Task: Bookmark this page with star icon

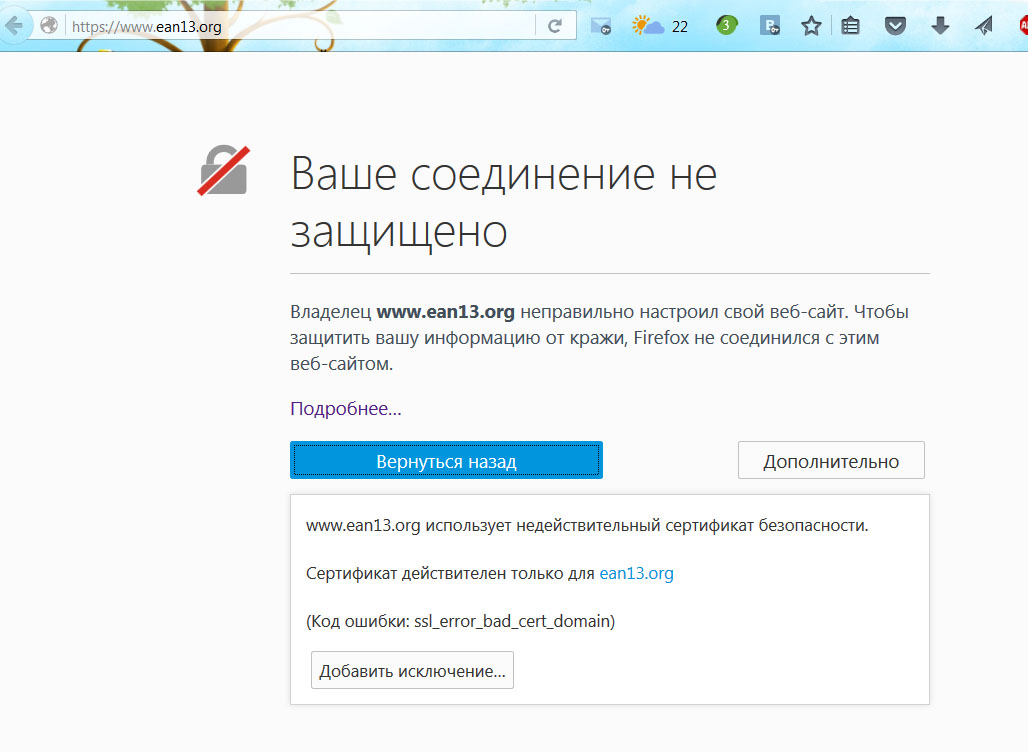Action: click(x=811, y=26)
